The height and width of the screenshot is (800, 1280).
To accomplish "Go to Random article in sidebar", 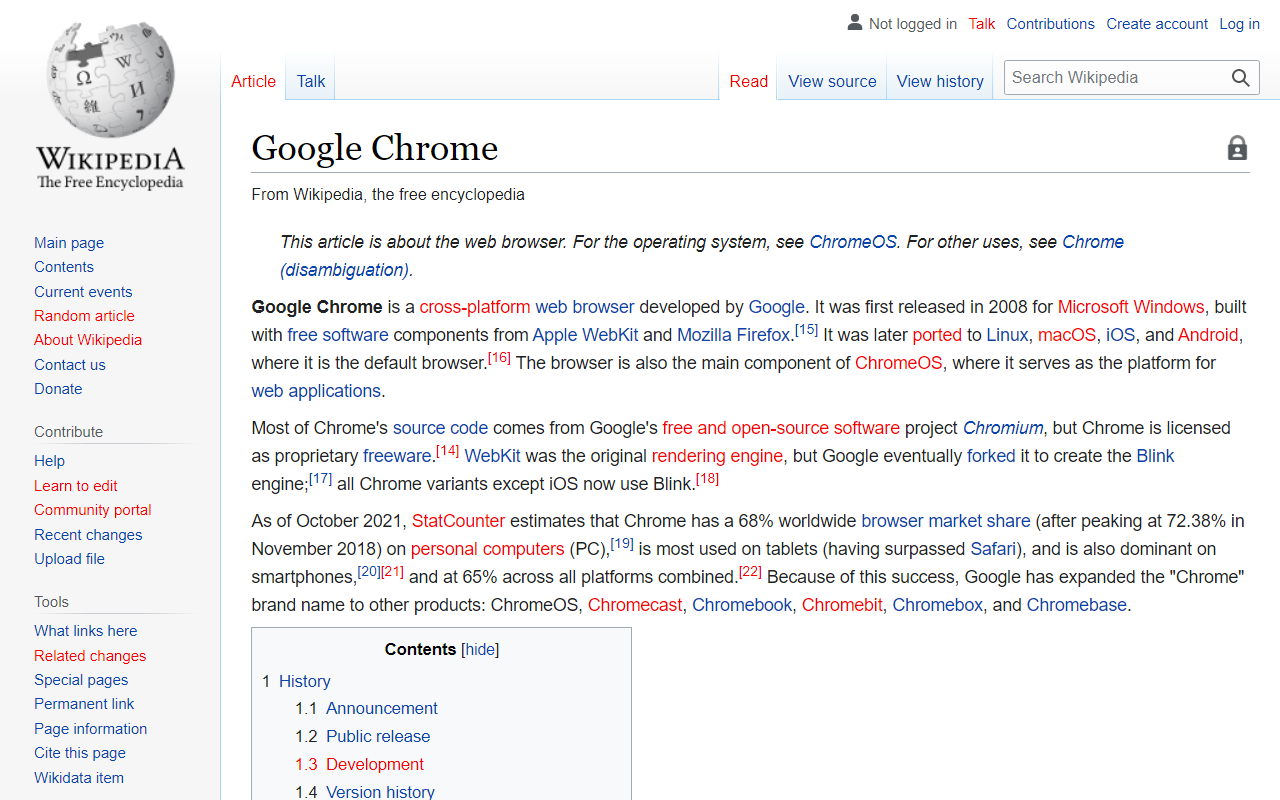I will point(84,315).
